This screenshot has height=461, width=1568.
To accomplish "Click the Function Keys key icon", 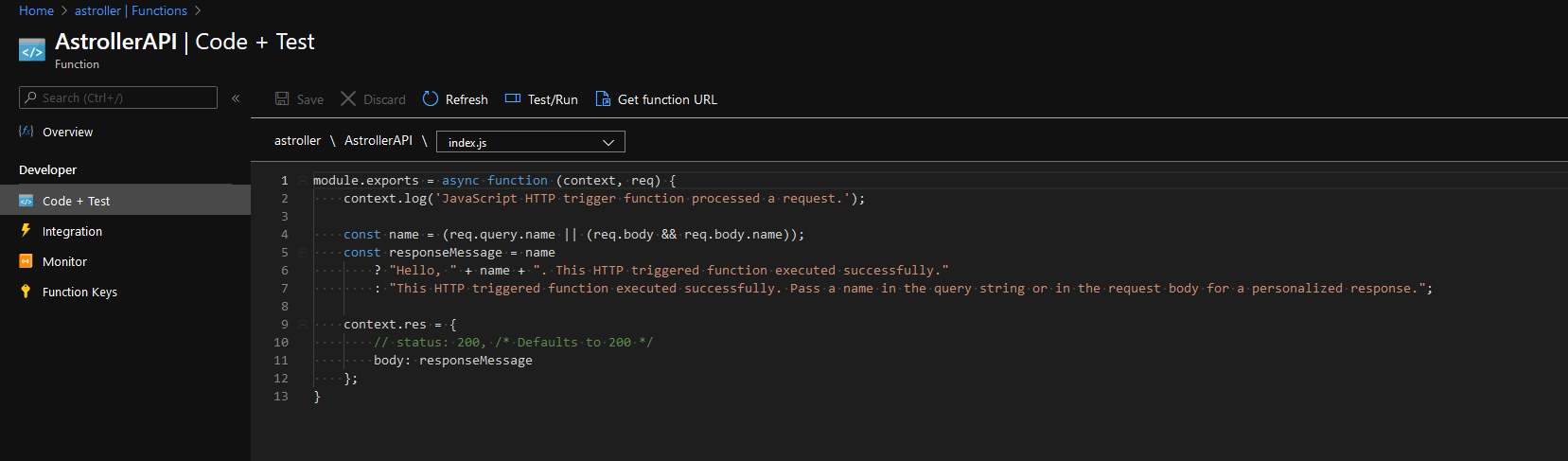I will (26, 292).
